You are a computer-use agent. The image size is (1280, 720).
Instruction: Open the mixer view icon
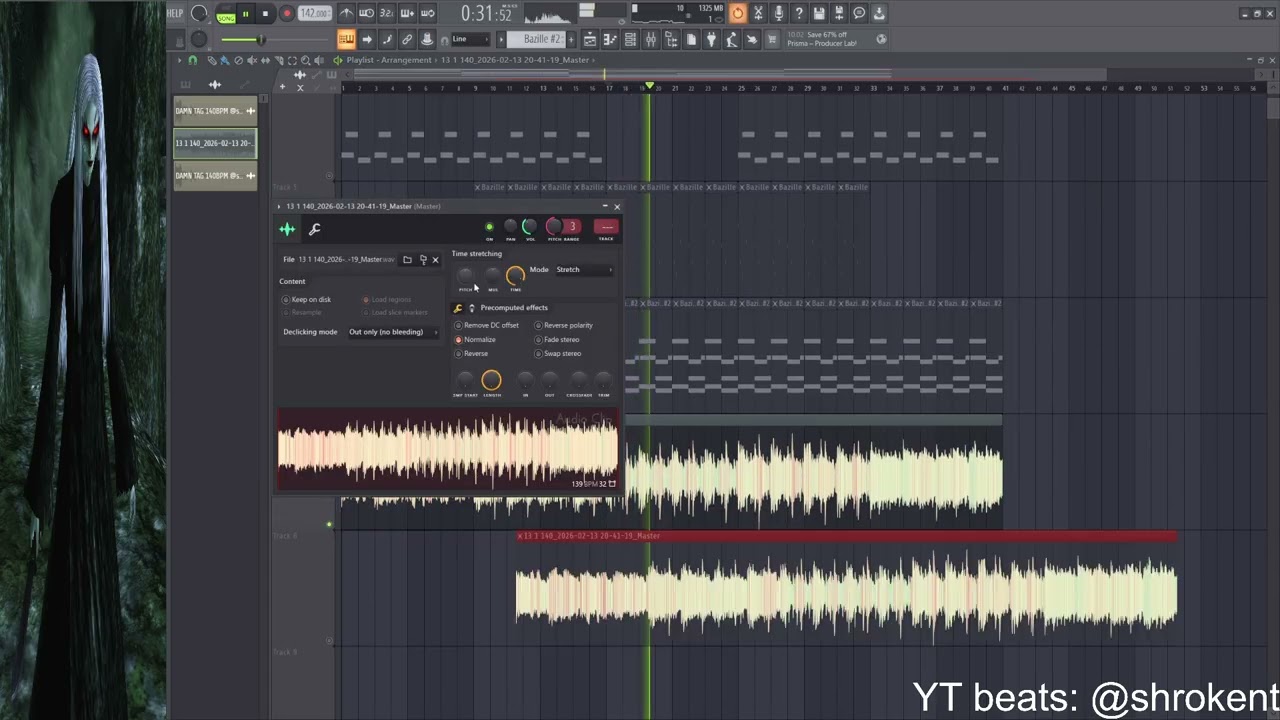click(650, 39)
